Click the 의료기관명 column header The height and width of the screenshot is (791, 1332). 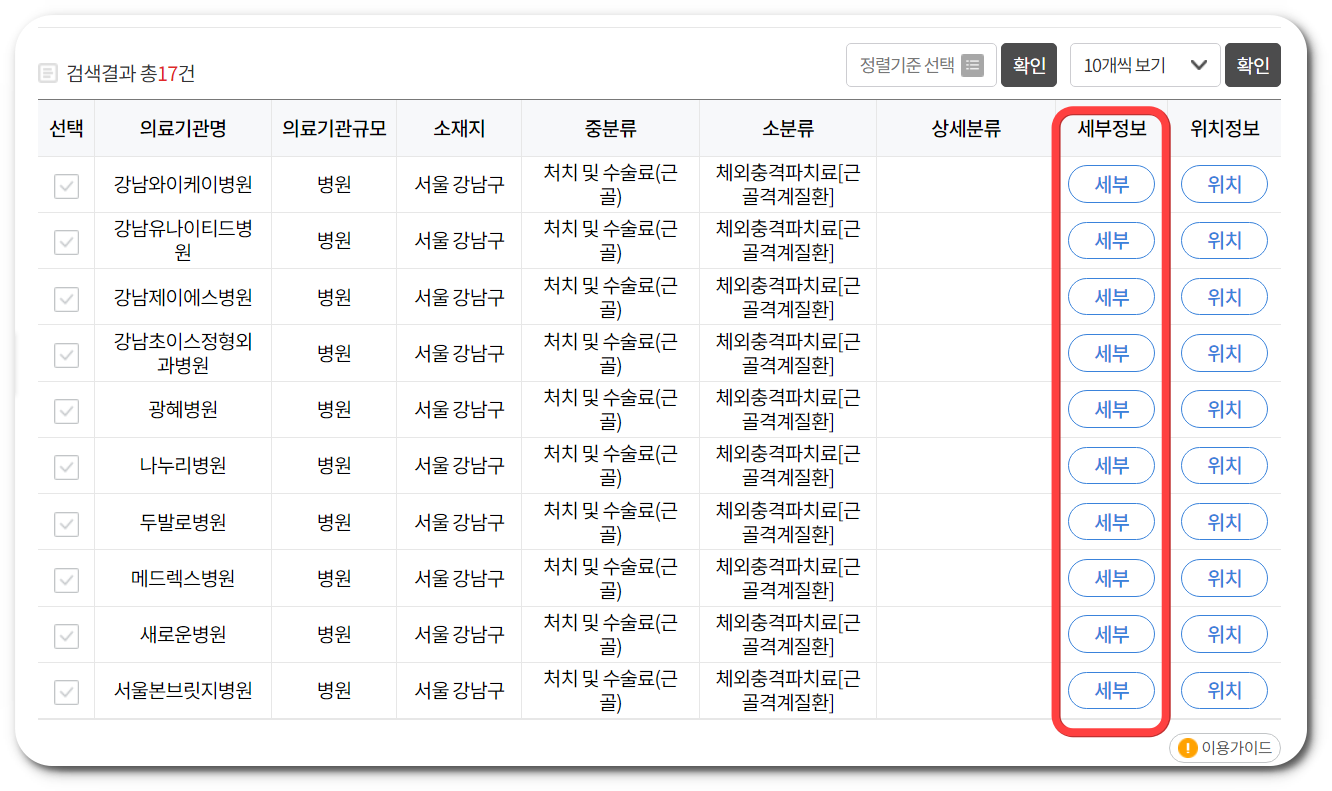tap(183, 128)
